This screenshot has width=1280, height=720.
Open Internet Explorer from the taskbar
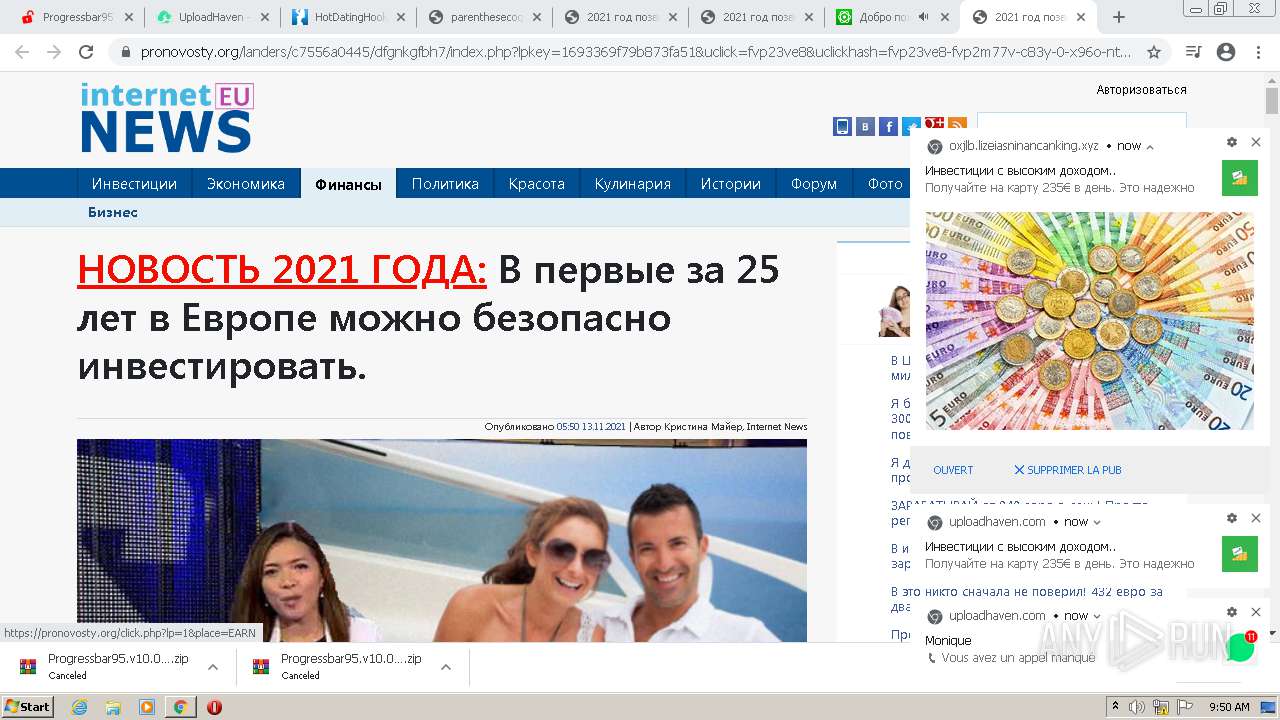click(80, 707)
